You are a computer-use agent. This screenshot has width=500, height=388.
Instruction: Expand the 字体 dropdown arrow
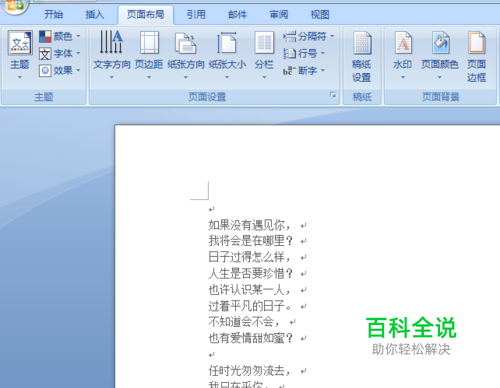click(x=78, y=53)
